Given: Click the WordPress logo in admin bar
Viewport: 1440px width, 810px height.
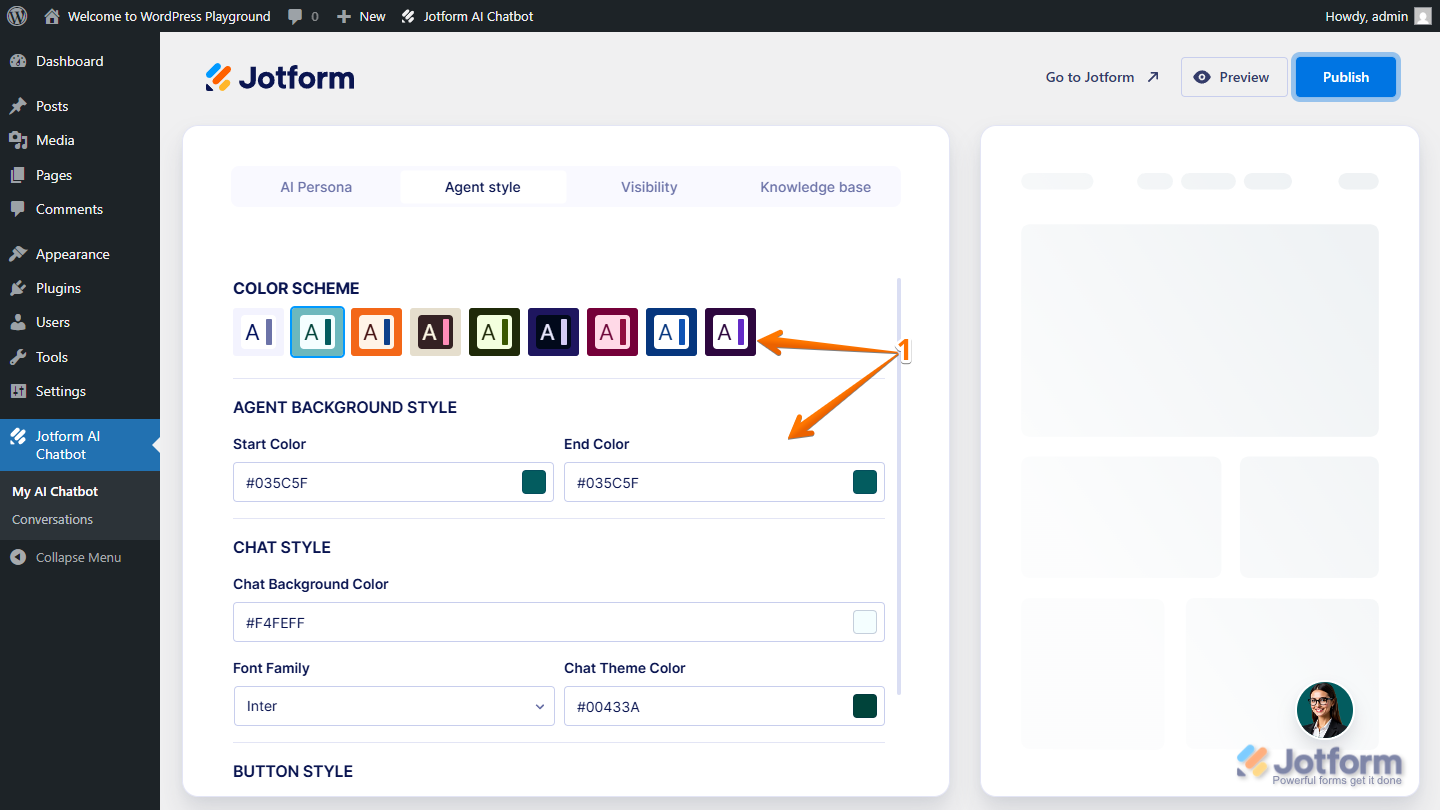Looking at the screenshot, I should coord(17,16).
